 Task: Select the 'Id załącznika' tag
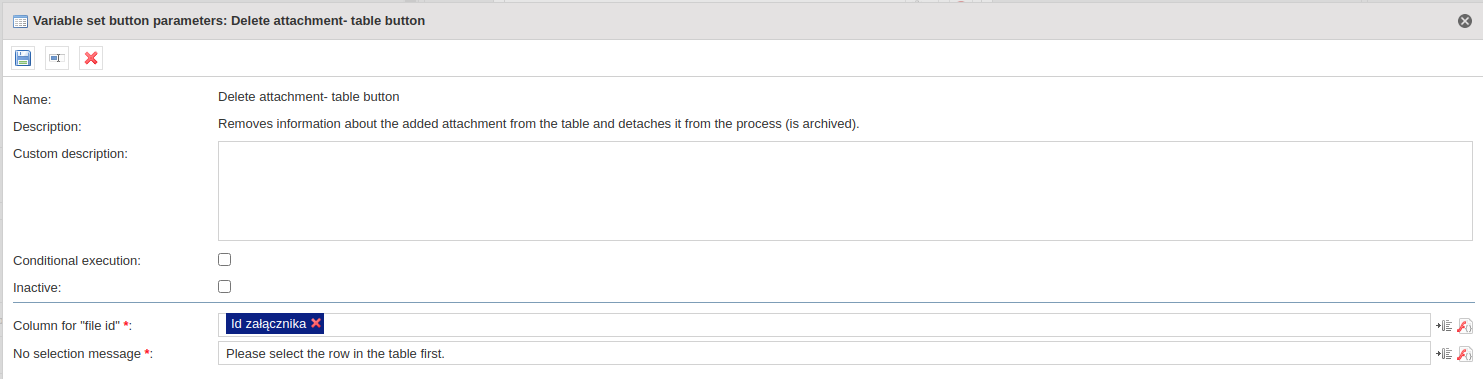(268, 323)
